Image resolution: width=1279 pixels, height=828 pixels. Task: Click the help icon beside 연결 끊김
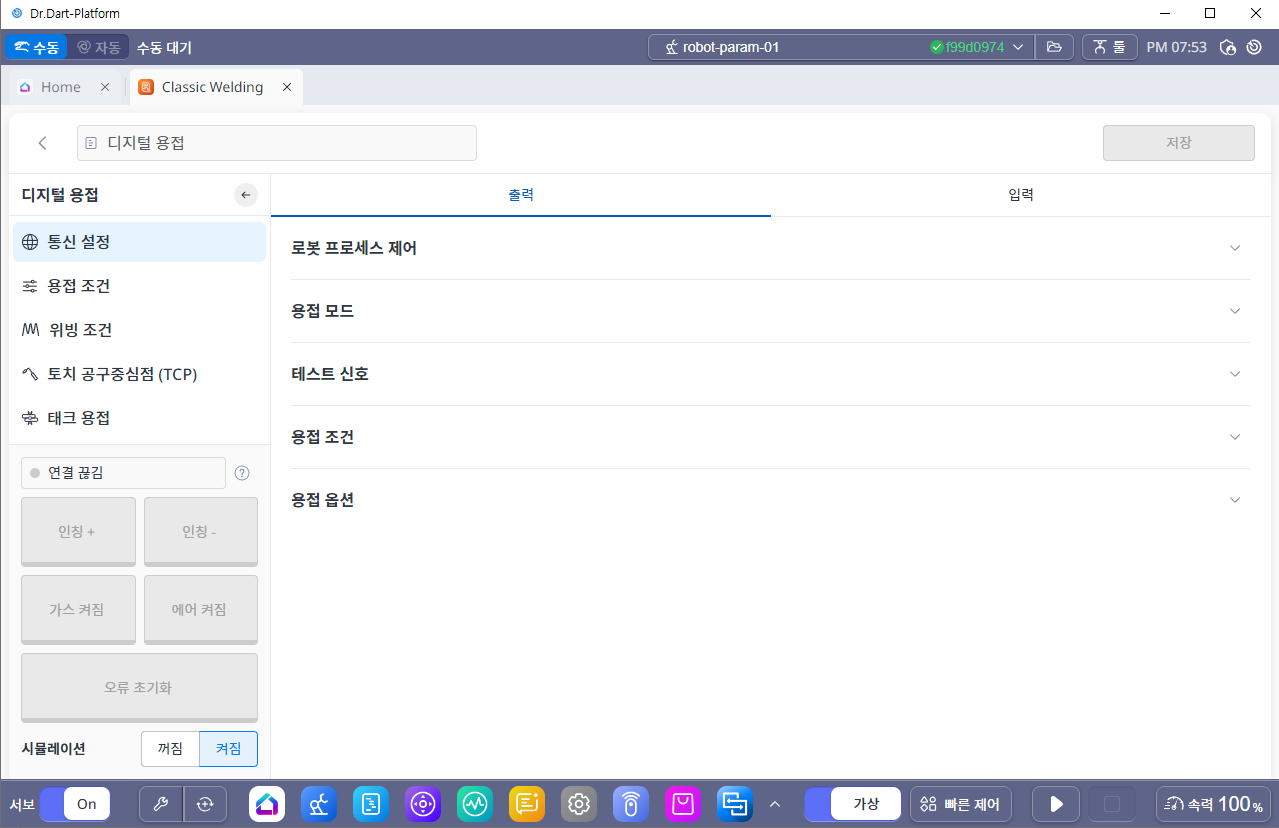(241, 474)
